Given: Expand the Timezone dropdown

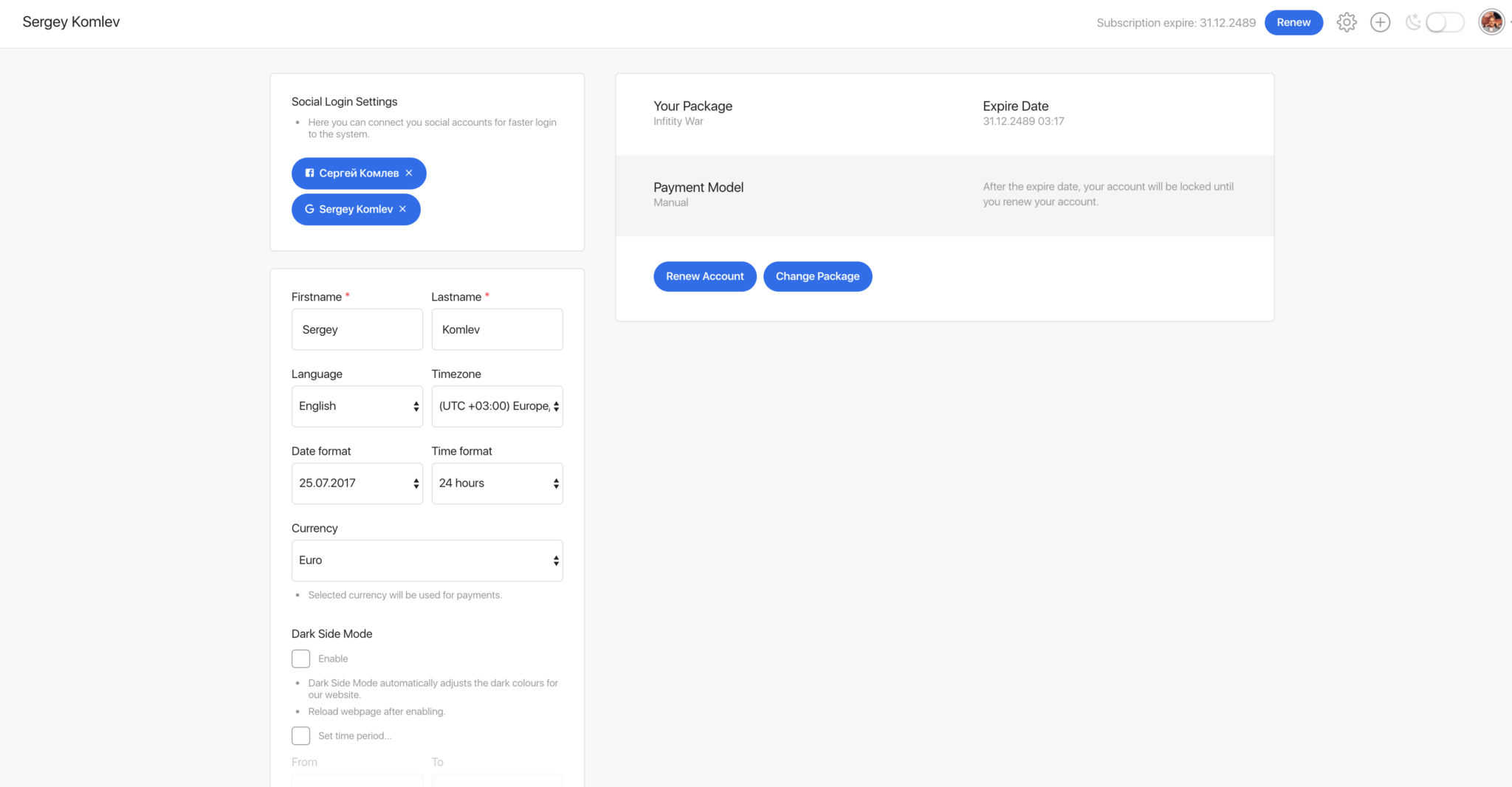Looking at the screenshot, I should pos(497,406).
